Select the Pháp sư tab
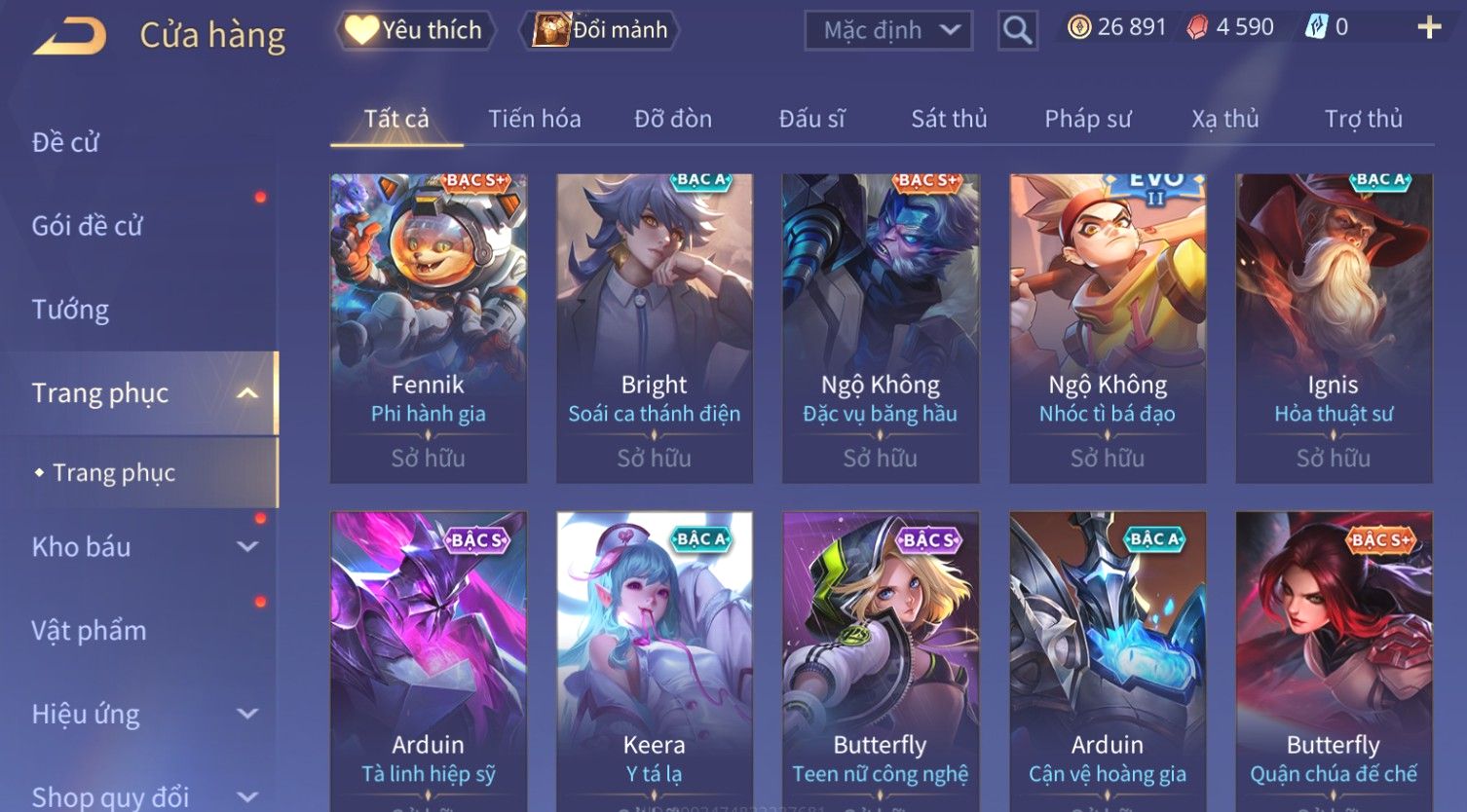The height and width of the screenshot is (812, 1467). point(1088,119)
